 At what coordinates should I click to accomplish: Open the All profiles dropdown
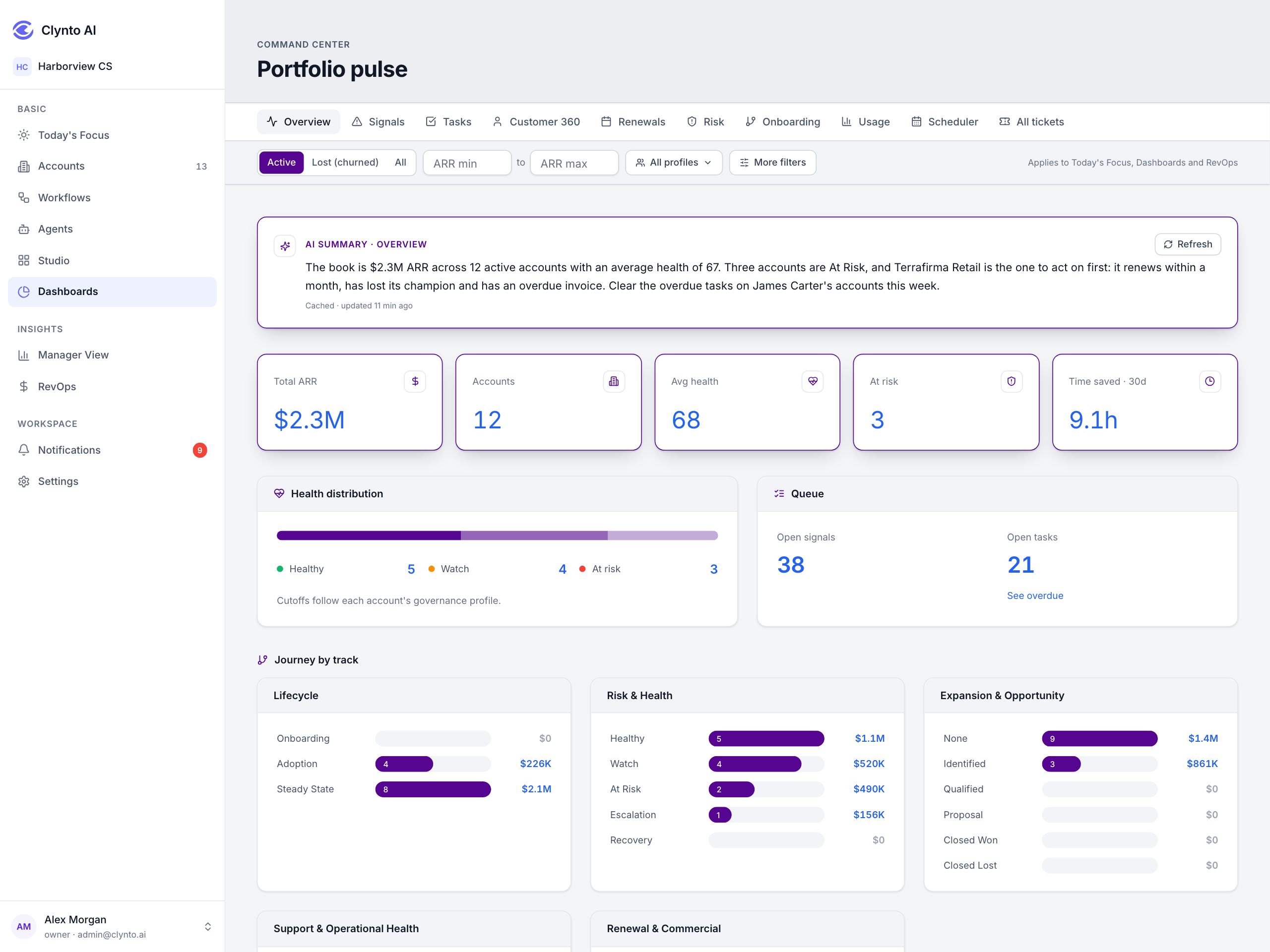674,163
